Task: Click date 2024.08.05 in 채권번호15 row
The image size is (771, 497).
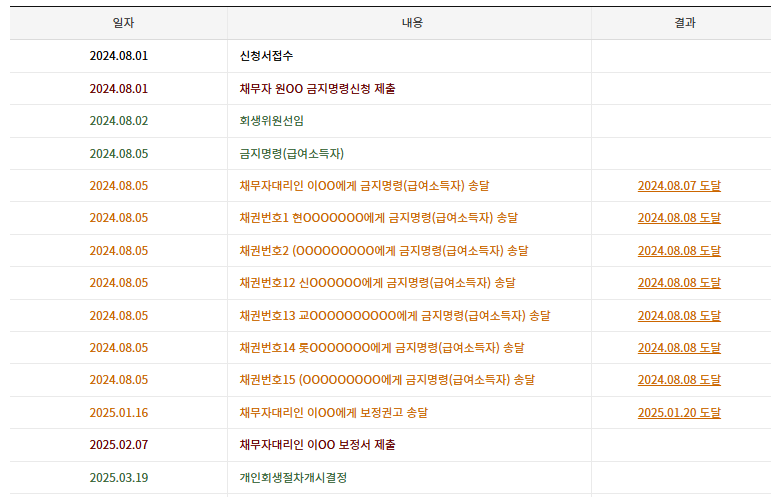Action: (119, 380)
